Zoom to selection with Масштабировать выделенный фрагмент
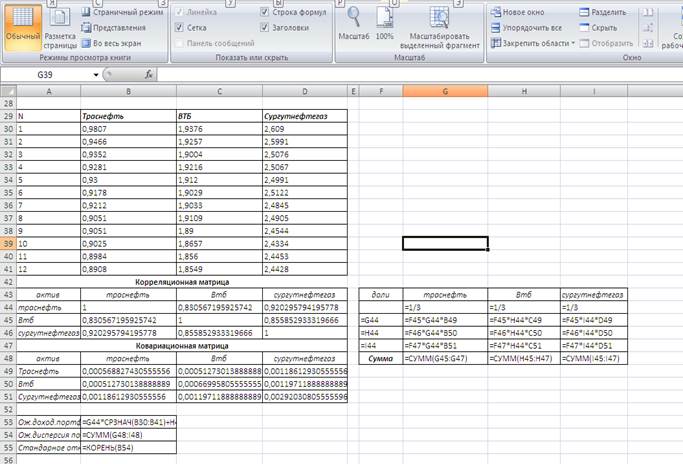The image size is (683, 464). click(x=440, y=25)
